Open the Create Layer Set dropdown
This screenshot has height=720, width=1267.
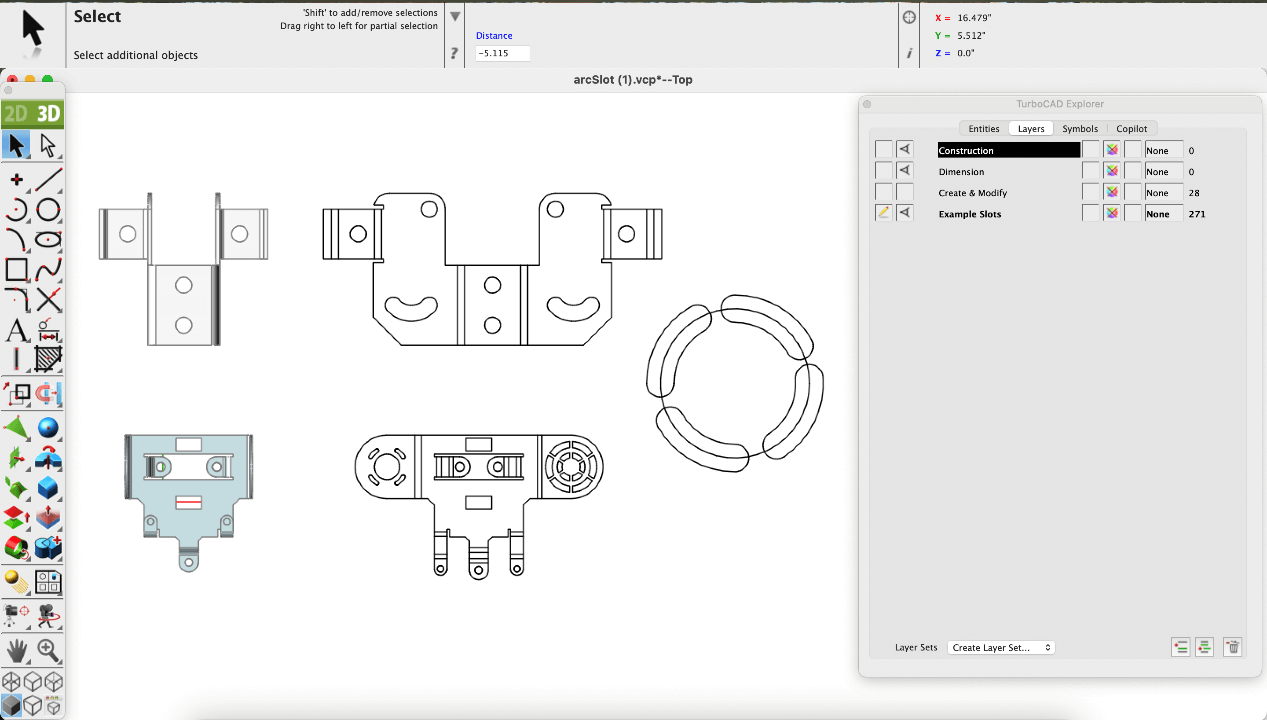pyautogui.click(x=1001, y=648)
